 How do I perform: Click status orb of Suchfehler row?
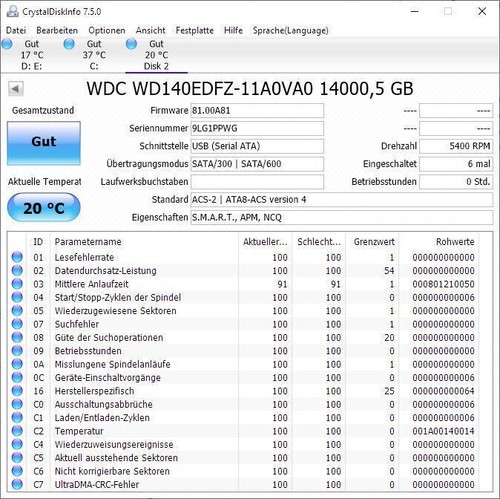pos(17,324)
